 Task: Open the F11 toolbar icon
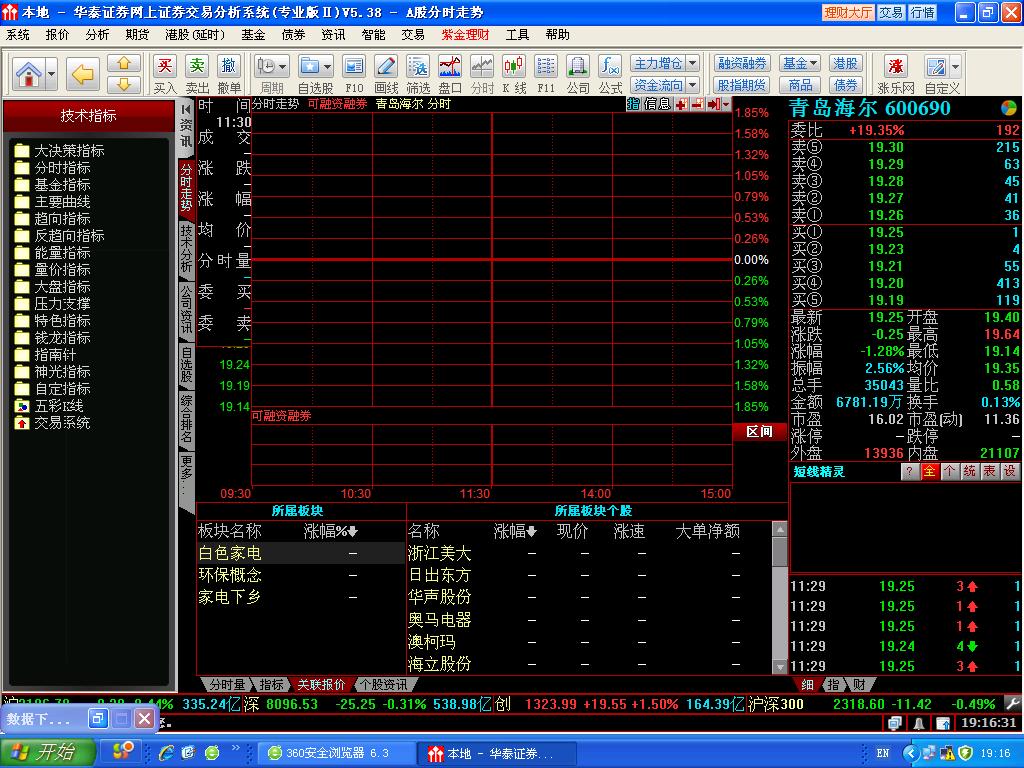[546, 66]
